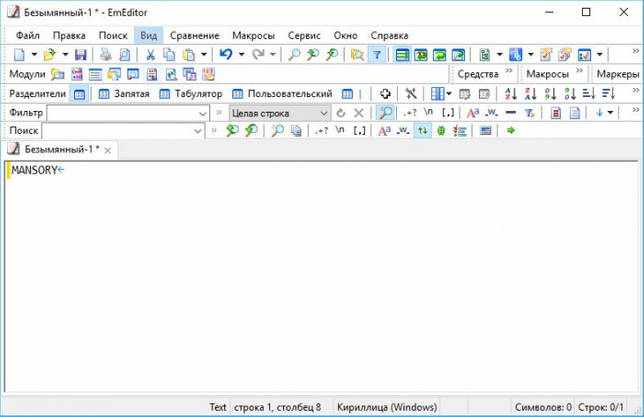Sort numbers ascending with the 0-9 icon
This screenshot has height=417, width=644.
[550, 94]
